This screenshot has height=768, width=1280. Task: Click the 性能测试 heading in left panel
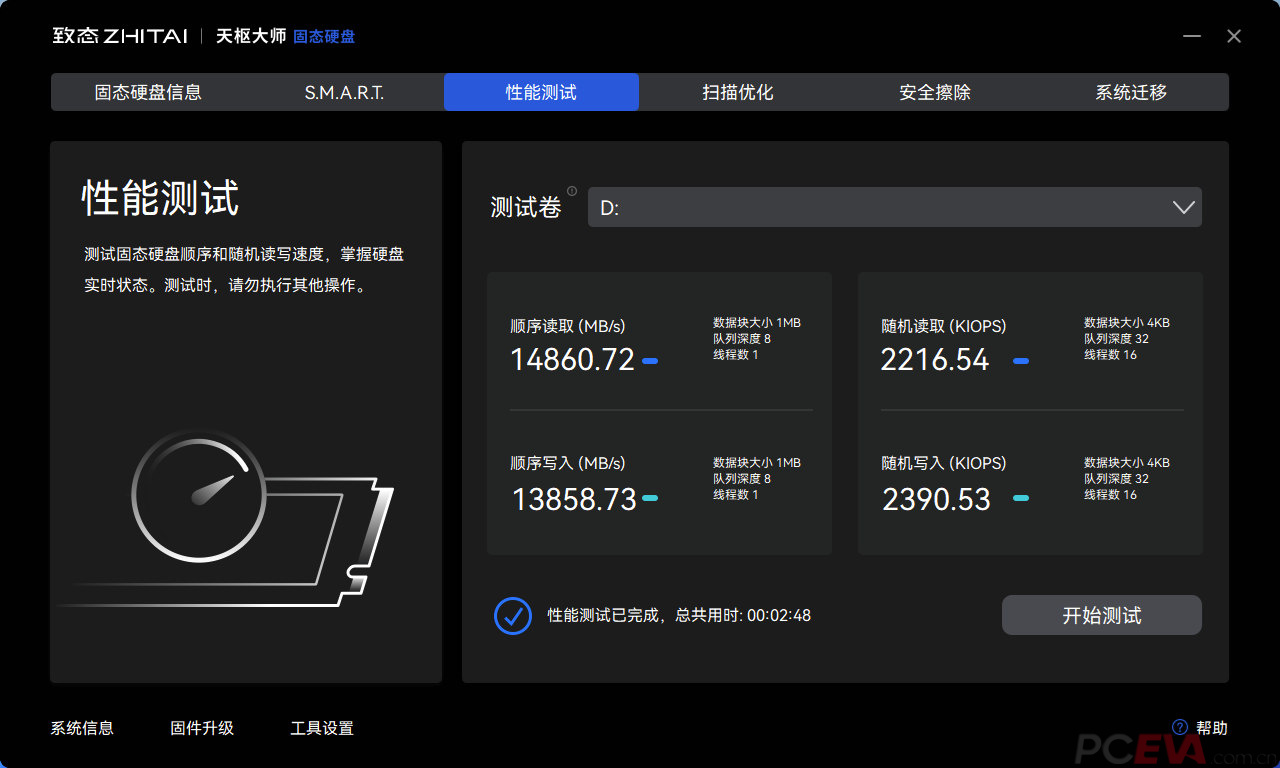coord(160,198)
